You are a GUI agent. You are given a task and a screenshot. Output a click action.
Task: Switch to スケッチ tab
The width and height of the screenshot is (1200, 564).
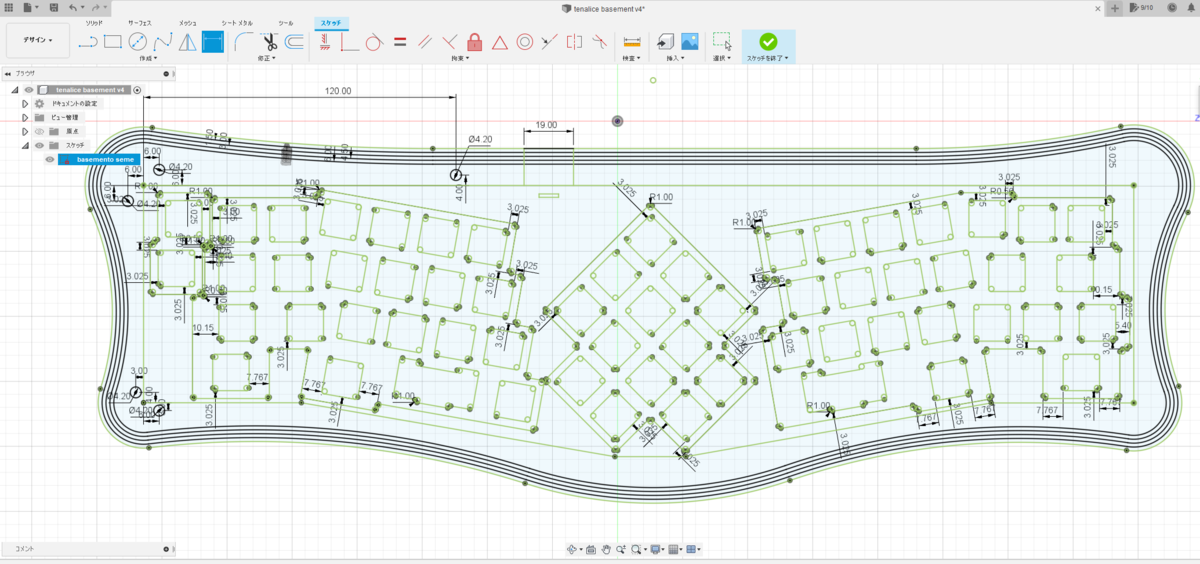[331, 21]
